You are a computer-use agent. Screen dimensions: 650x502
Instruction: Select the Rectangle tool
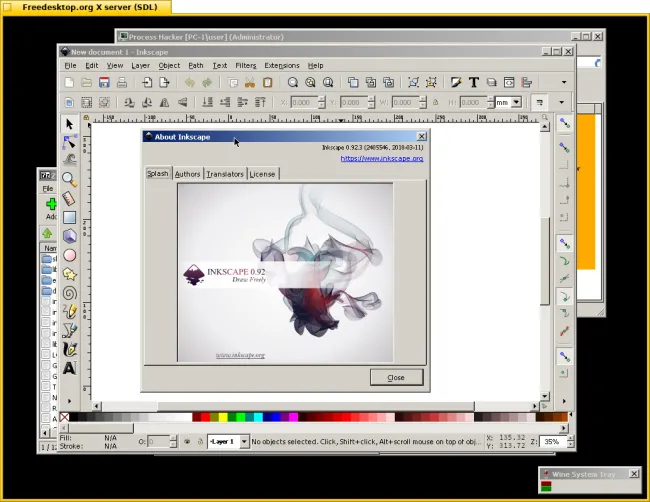[x=69, y=217]
